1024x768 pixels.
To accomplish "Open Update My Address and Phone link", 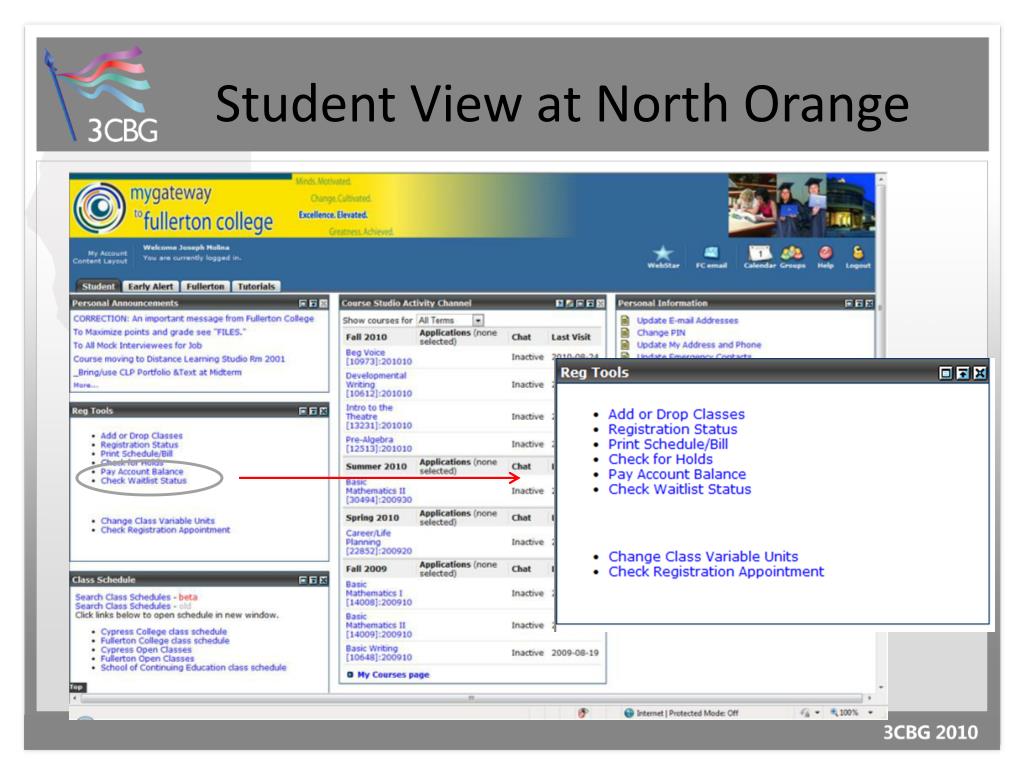I will click(699, 344).
